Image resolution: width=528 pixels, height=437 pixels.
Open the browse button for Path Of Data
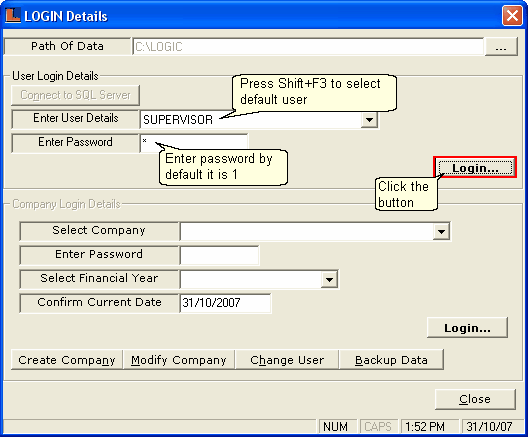[x=501, y=46]
